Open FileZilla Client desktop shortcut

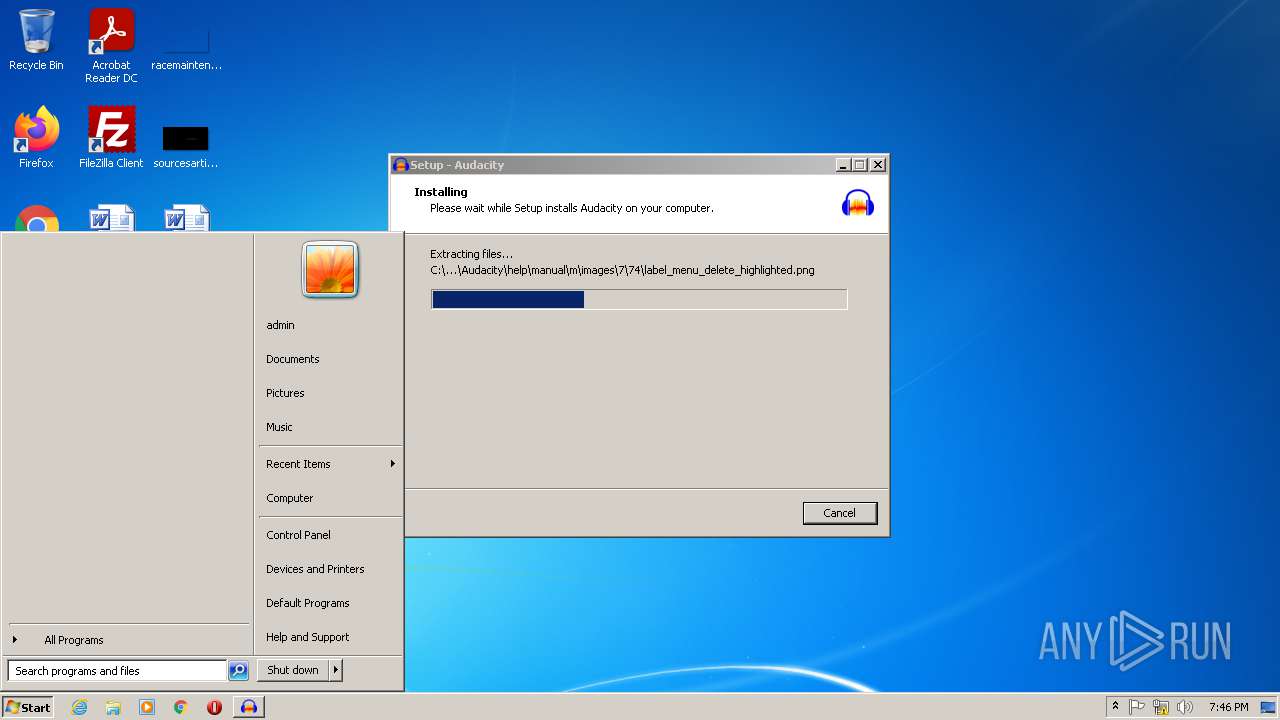[111, 137]
